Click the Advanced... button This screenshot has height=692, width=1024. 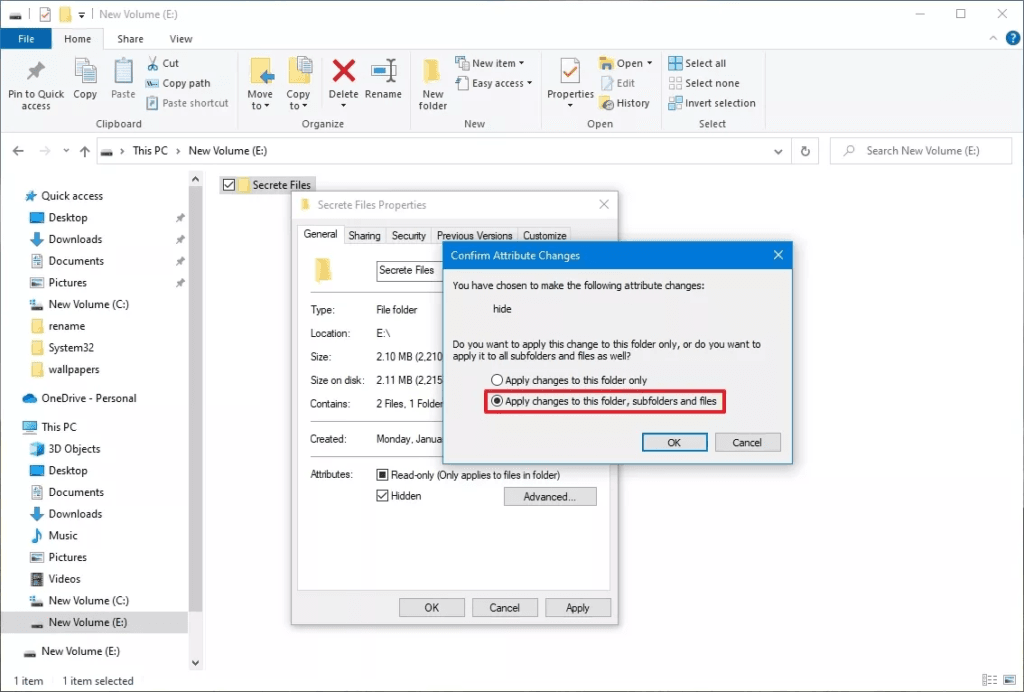point(550,497)
